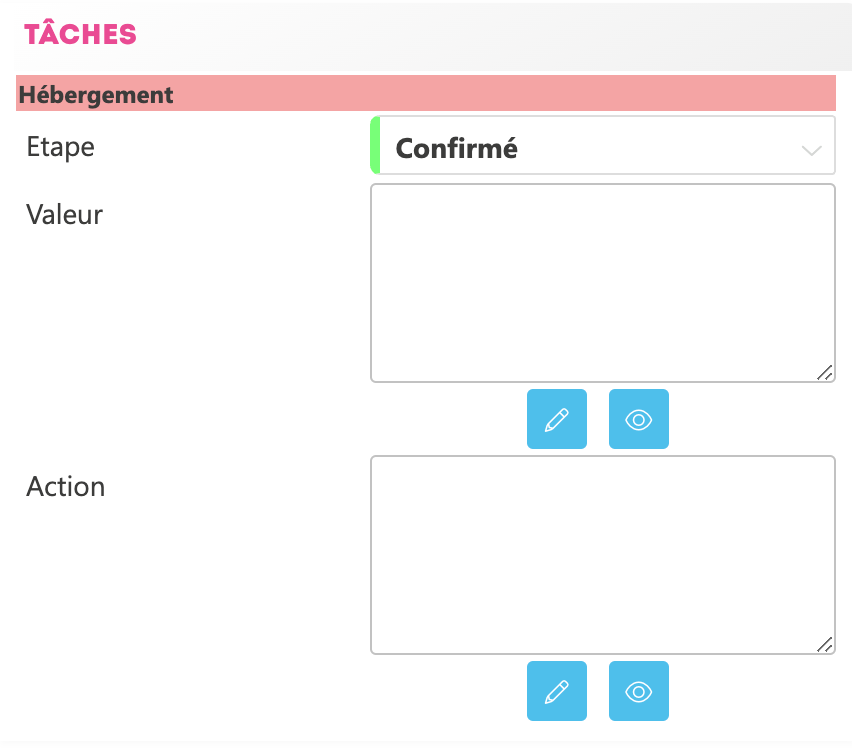Expand the Etape dropdown chevron arrow

pyautogui.click(x=811, y=150)
